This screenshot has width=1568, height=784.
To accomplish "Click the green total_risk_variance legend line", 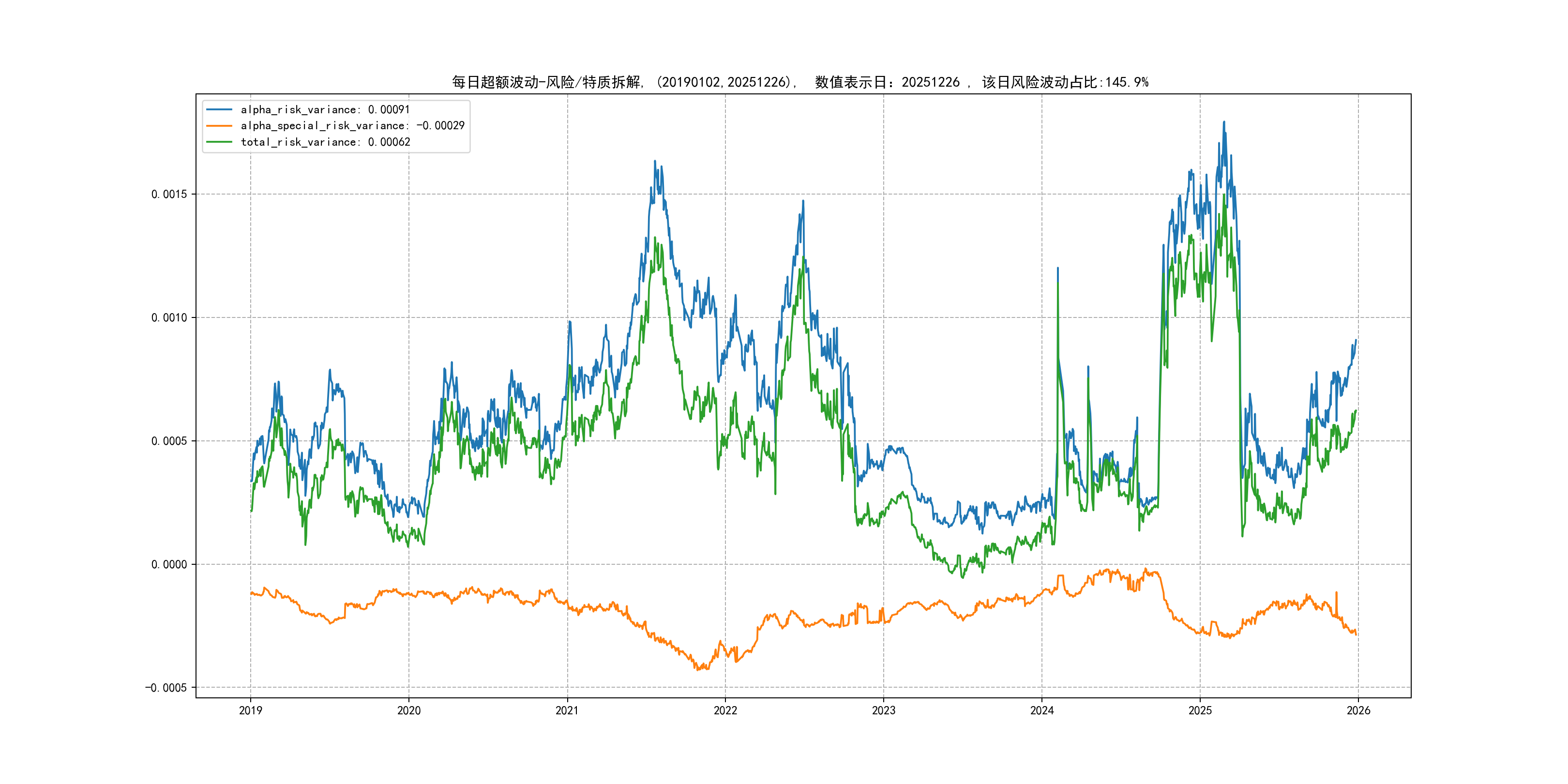I will point(219,142).
